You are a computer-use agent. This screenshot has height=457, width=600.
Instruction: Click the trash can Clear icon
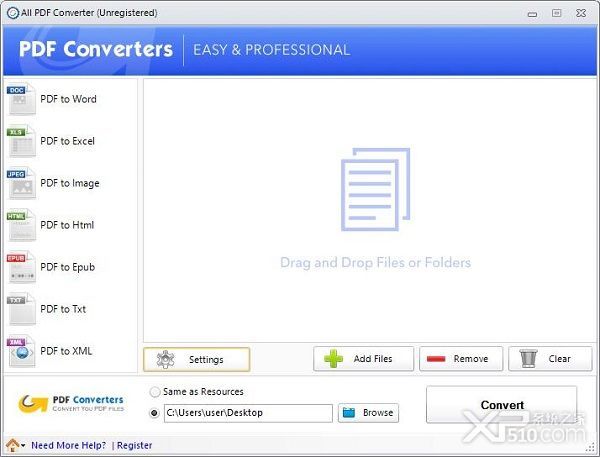click(528, 359)
